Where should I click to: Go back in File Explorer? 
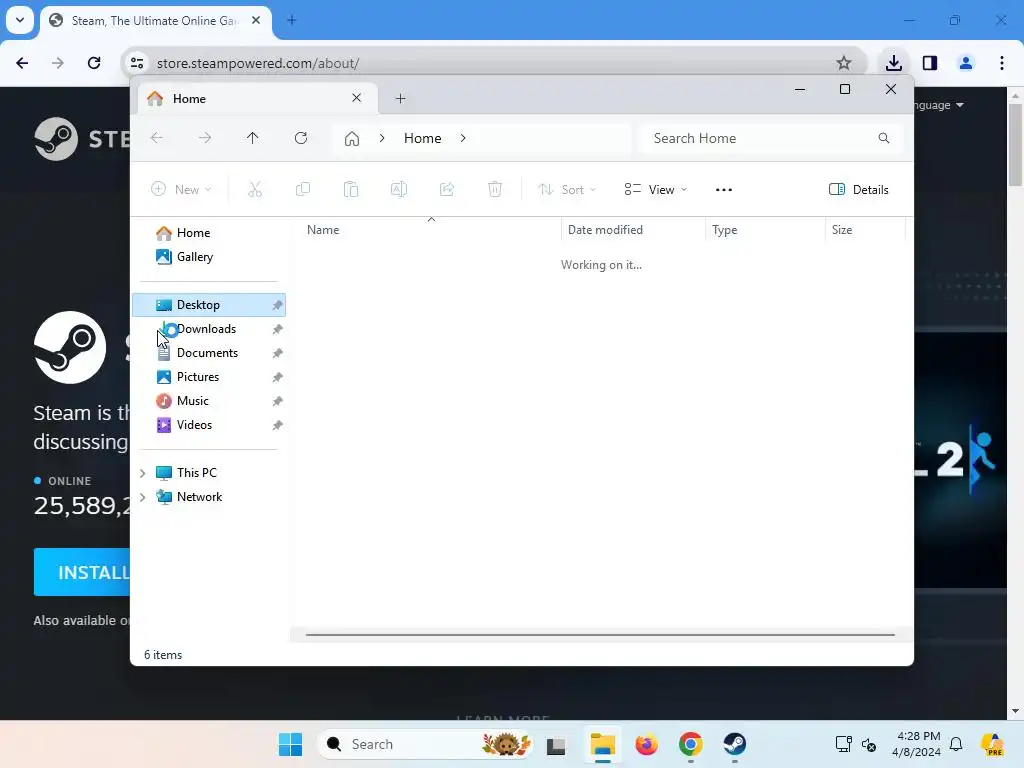point(157,138)
